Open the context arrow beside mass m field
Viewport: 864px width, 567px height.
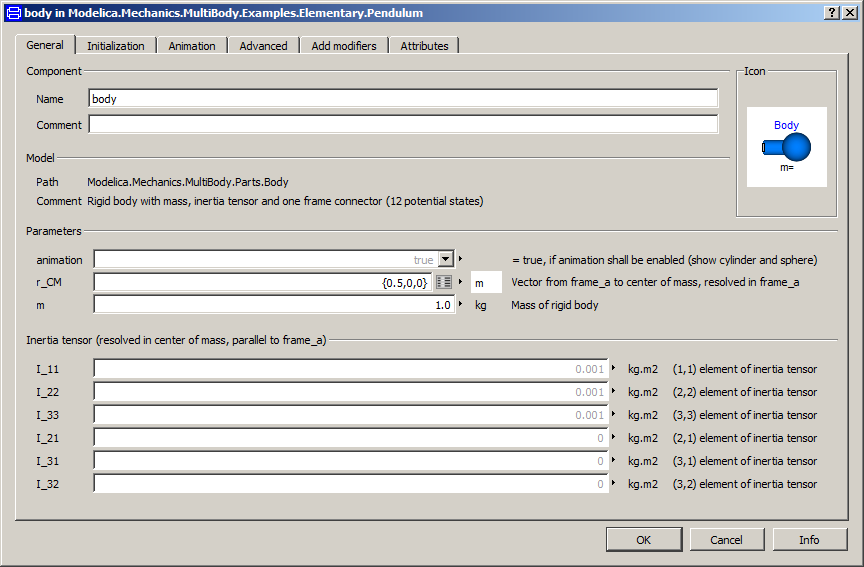[461, 305]
